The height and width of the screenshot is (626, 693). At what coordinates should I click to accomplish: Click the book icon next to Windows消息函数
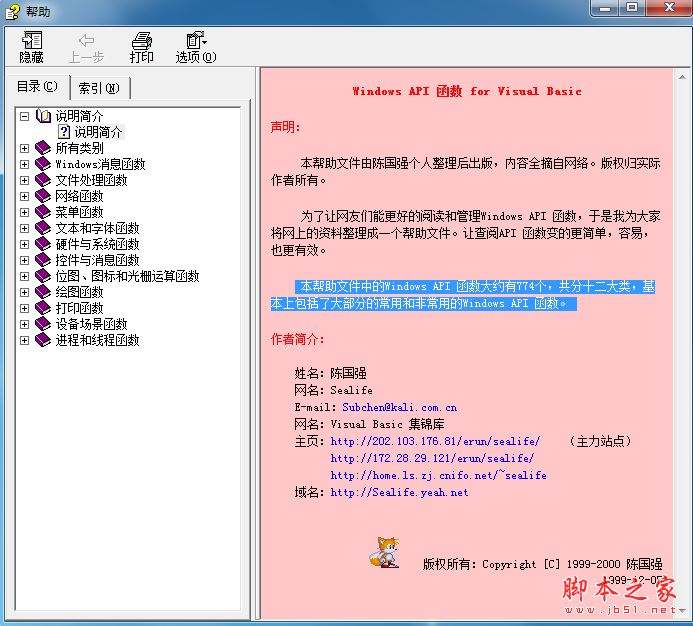[x=43, y=164]
